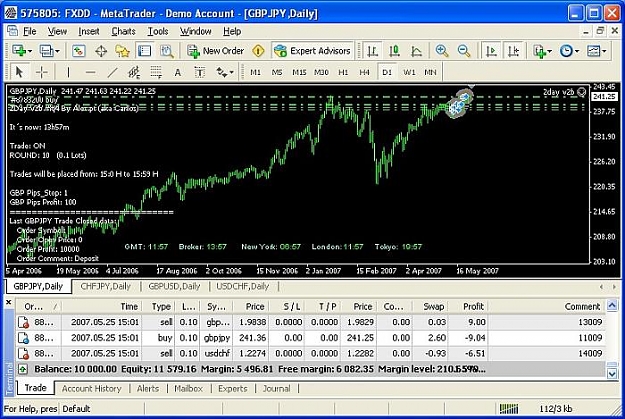The height and width of the screenshot is (419, 625).
Task: Open the Charts menu
Action: tap(123, 31)
